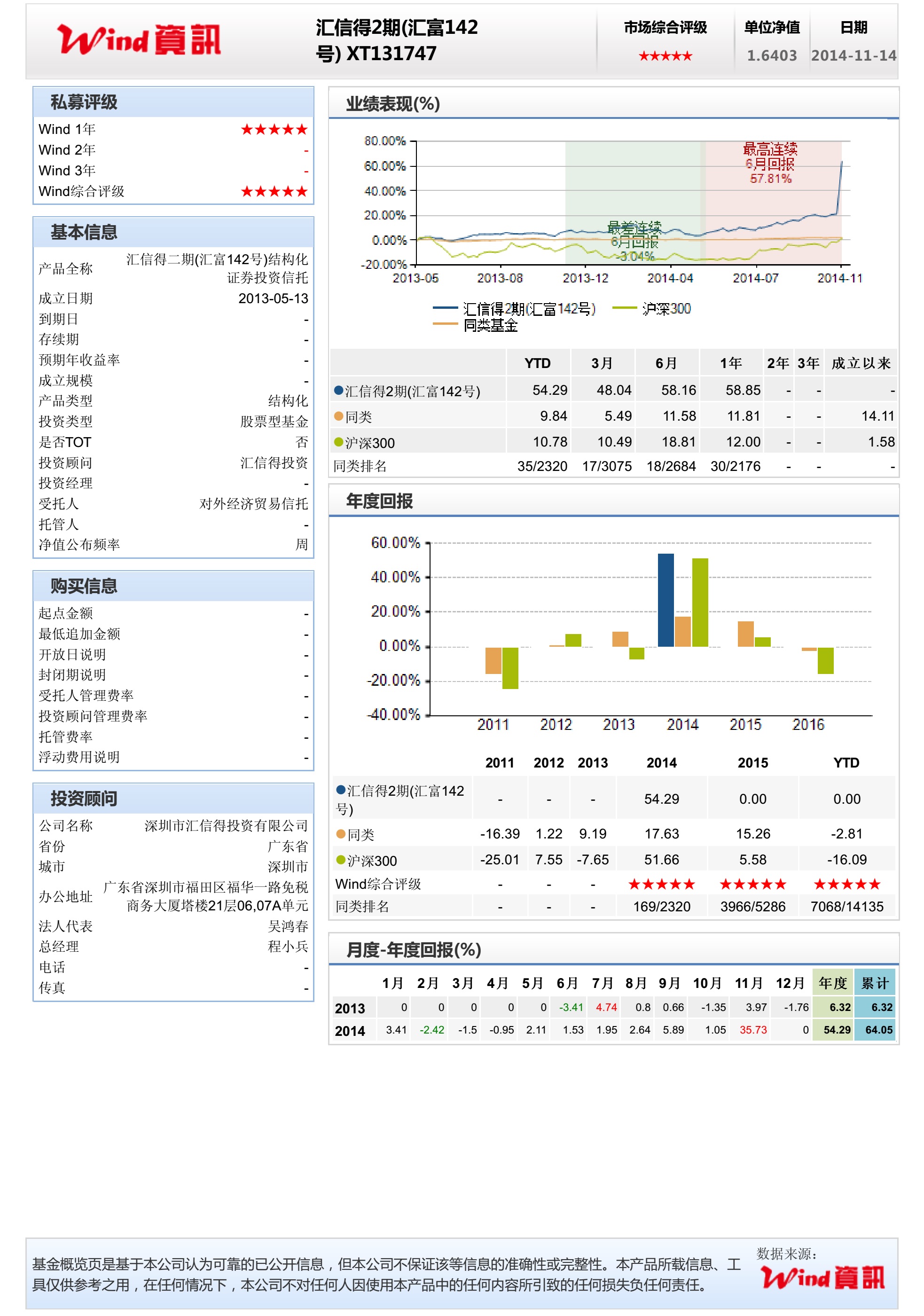The height and width of the screenshot is (1316, 924).
Task: Click the 年度回报 section header
Action: coord(613,501)
